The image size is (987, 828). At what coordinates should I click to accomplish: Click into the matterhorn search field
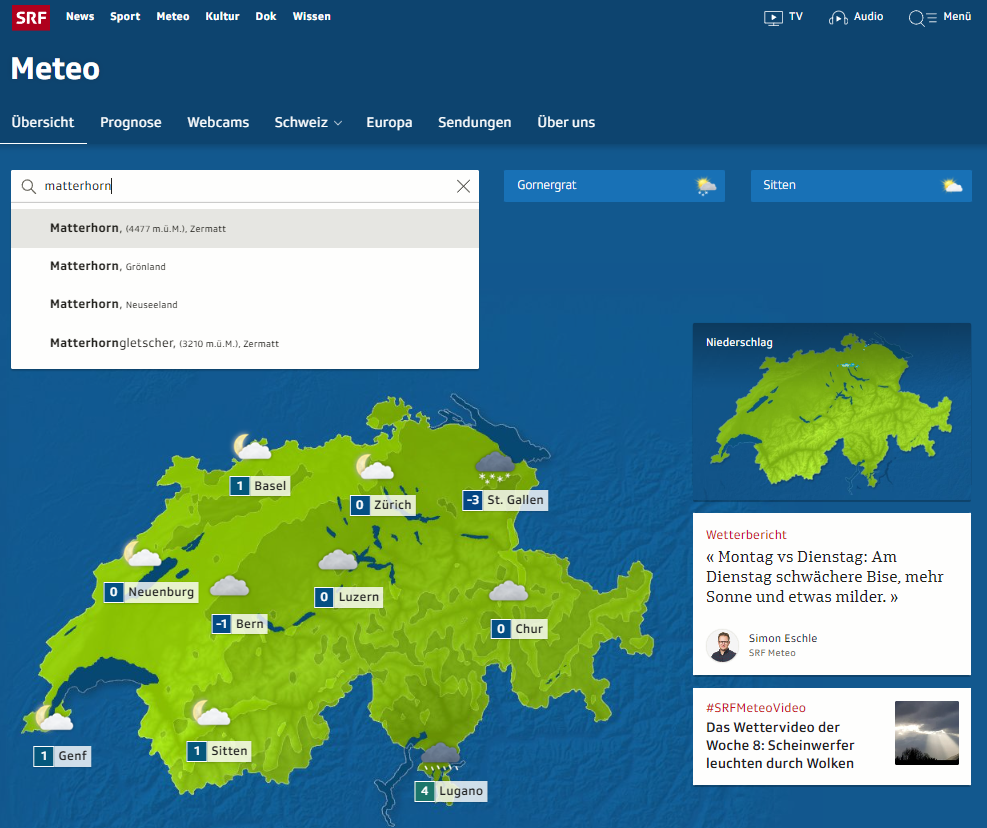click(245, 186)
